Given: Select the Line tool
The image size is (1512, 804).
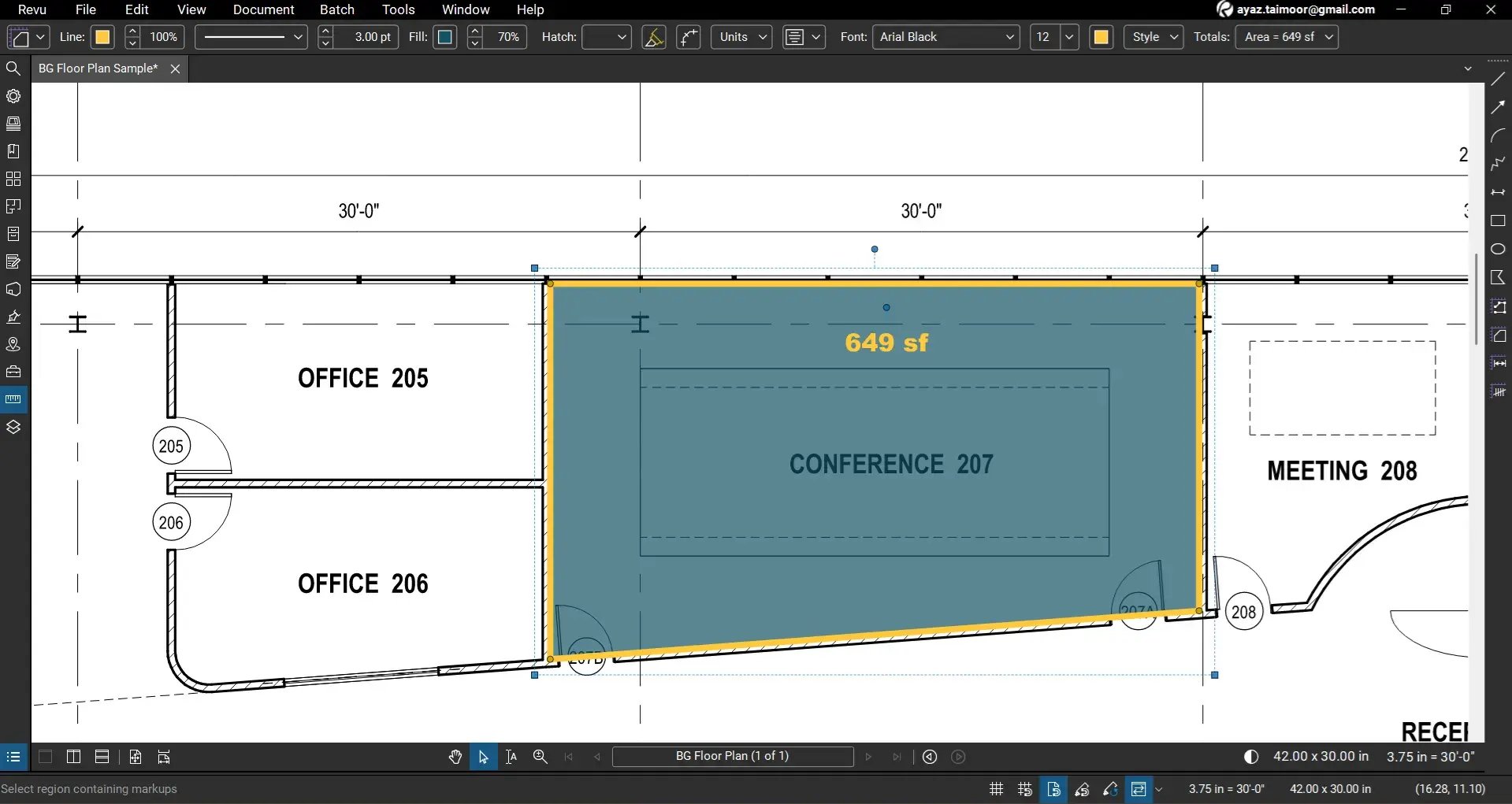Looking at the screenshot, I should (x=1498, y=79).
